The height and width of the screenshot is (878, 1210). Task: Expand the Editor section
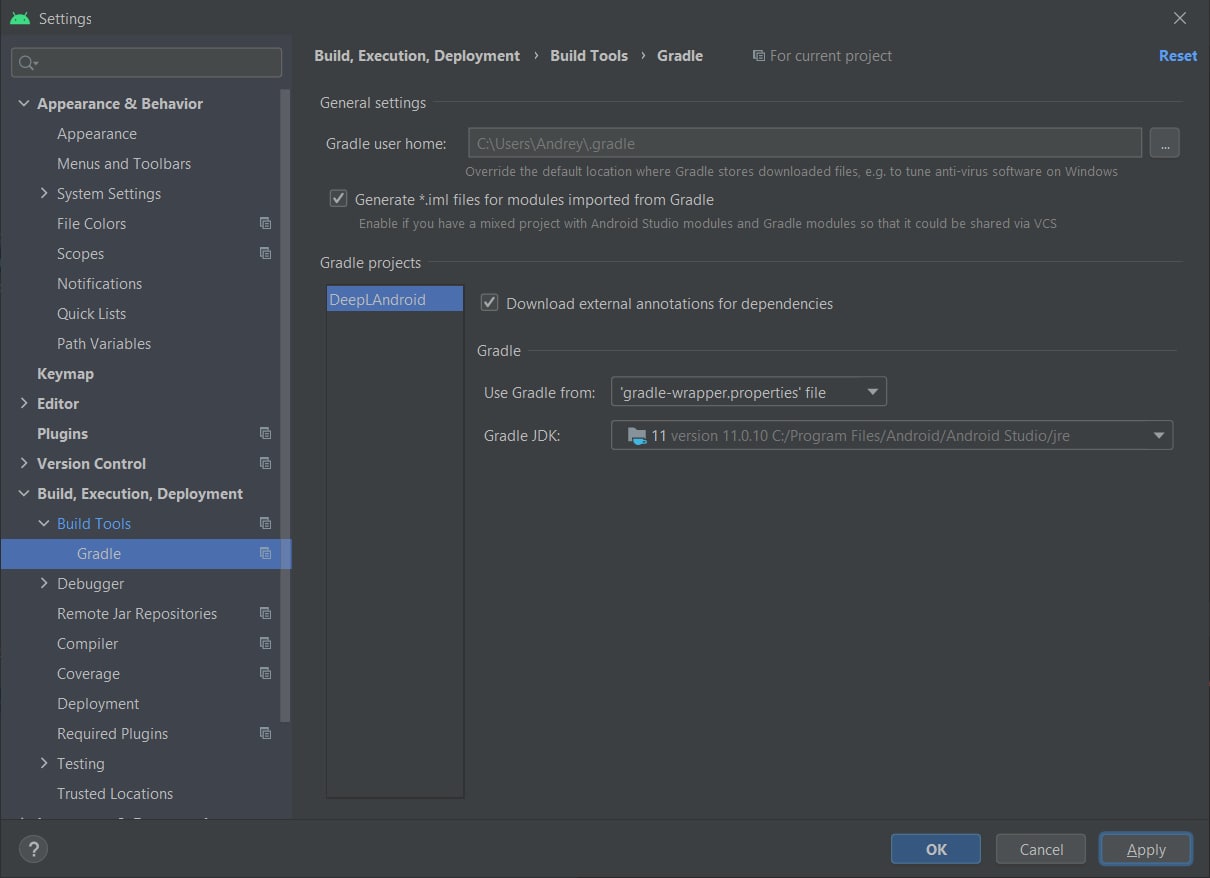[x=24, y=403]
